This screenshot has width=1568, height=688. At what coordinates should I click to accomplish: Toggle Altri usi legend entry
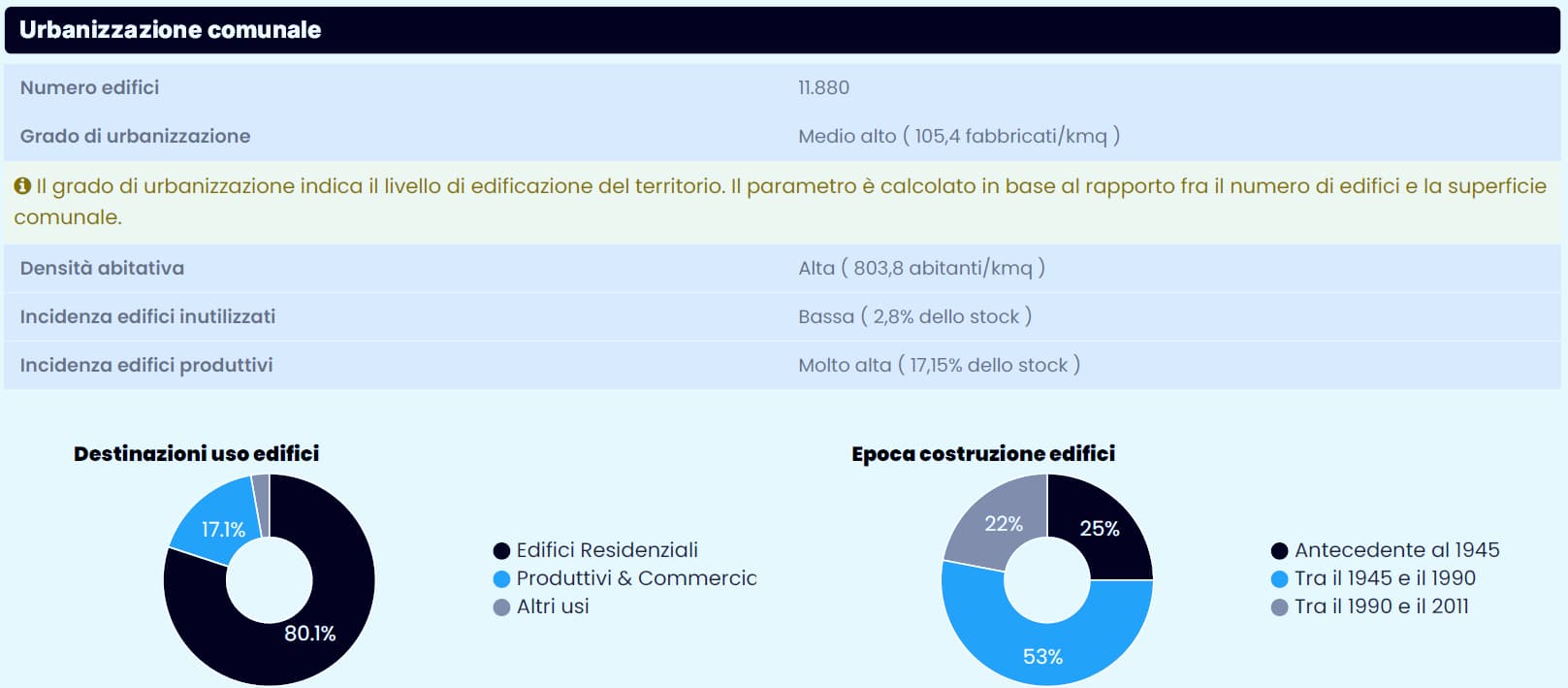pos(552,606)
